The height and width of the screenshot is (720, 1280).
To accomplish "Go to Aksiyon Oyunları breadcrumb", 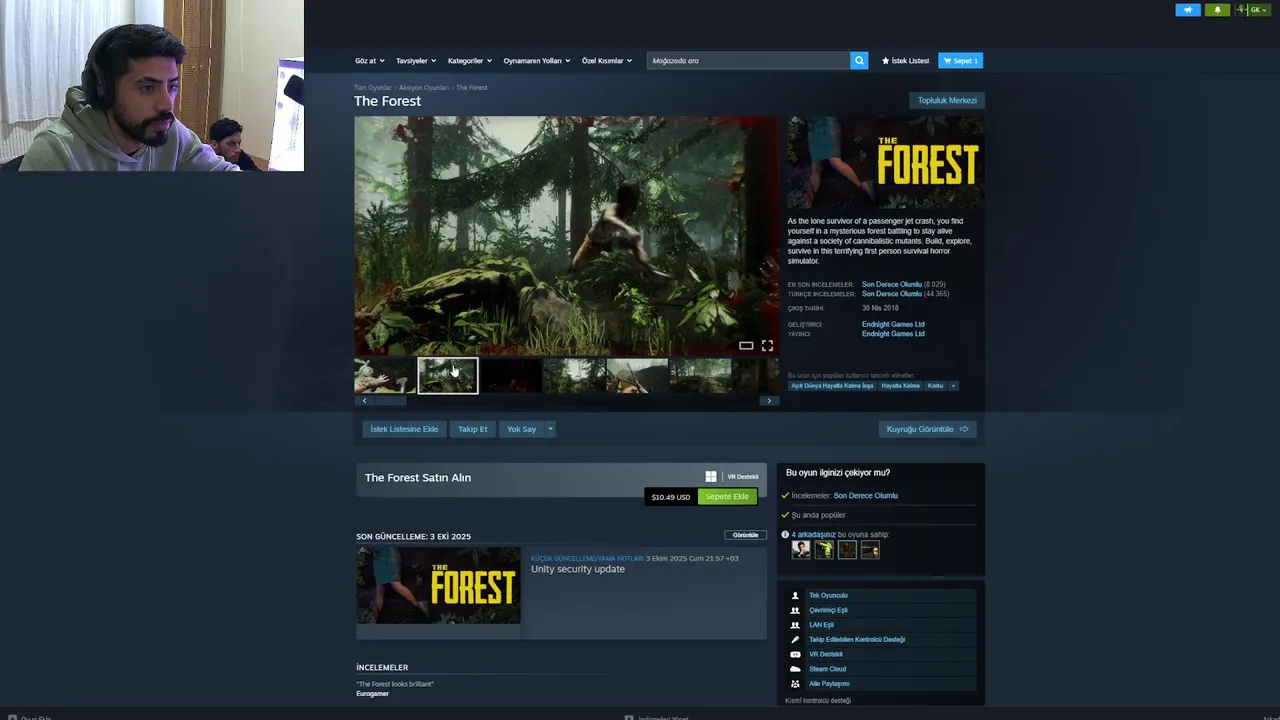I will pyautogui.click(x=424, y=88).
